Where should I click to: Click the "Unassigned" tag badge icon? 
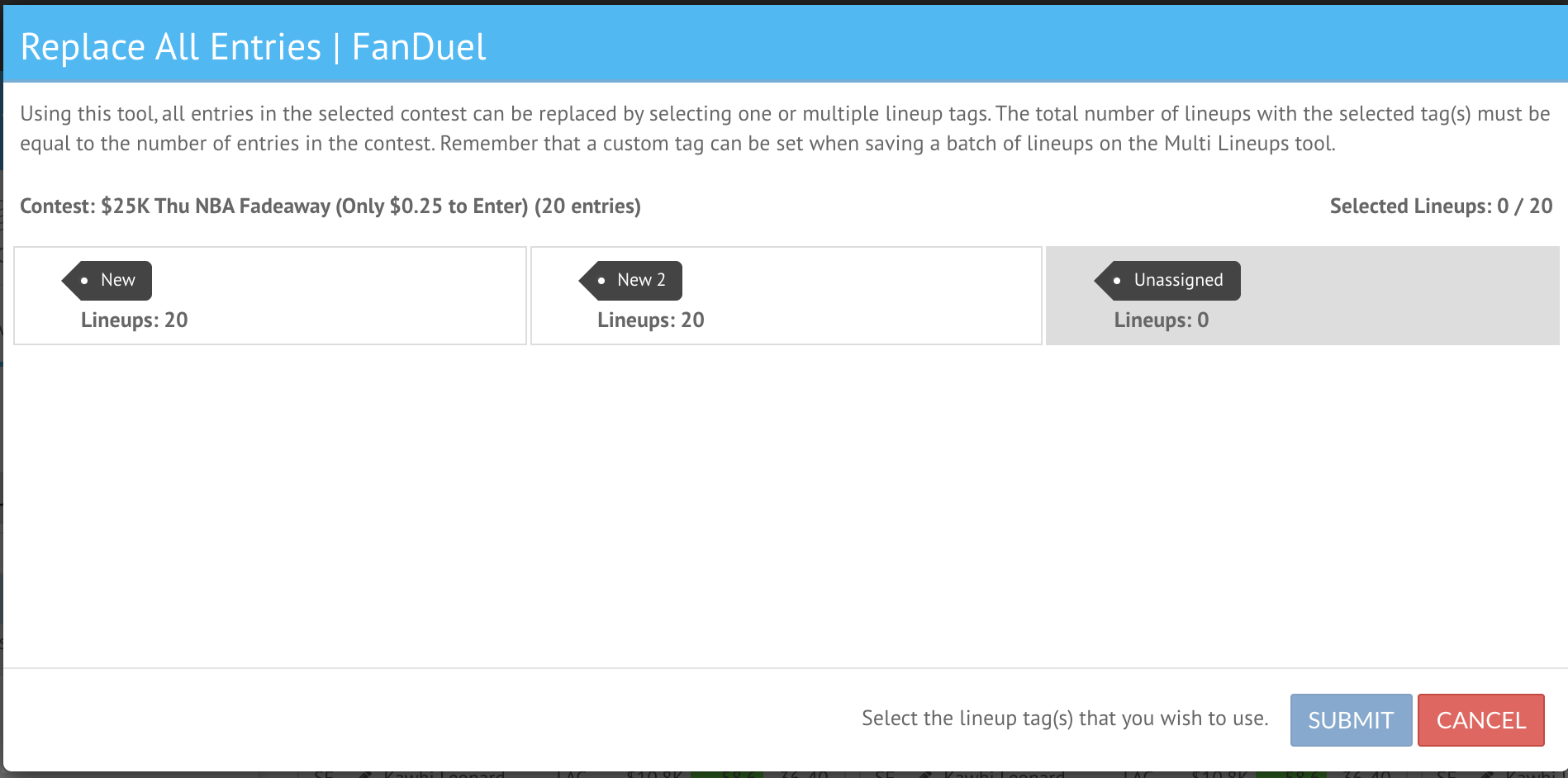[1168, 281]
